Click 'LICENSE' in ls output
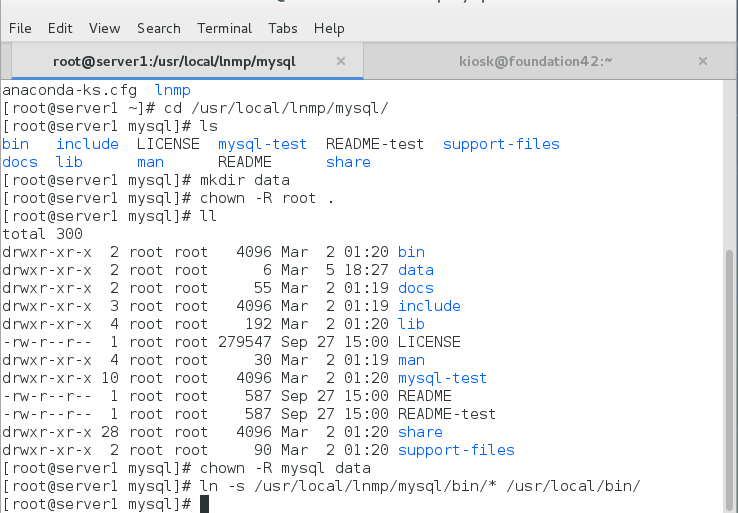 click(168, 144)
